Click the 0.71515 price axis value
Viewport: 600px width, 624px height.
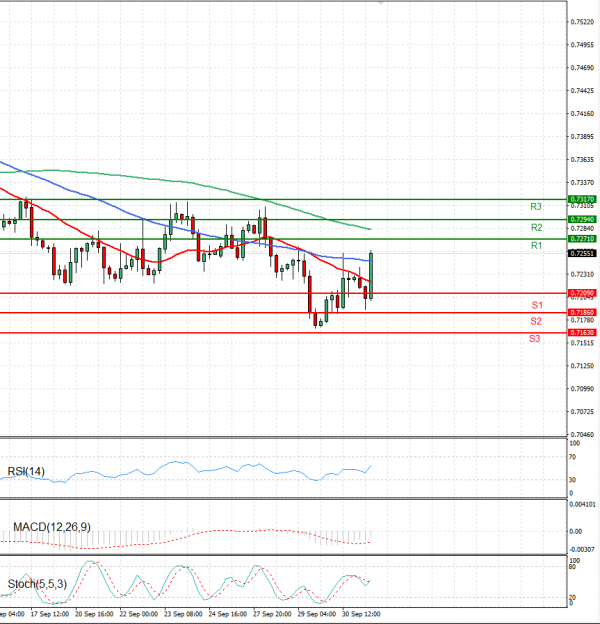coord(582,343)
